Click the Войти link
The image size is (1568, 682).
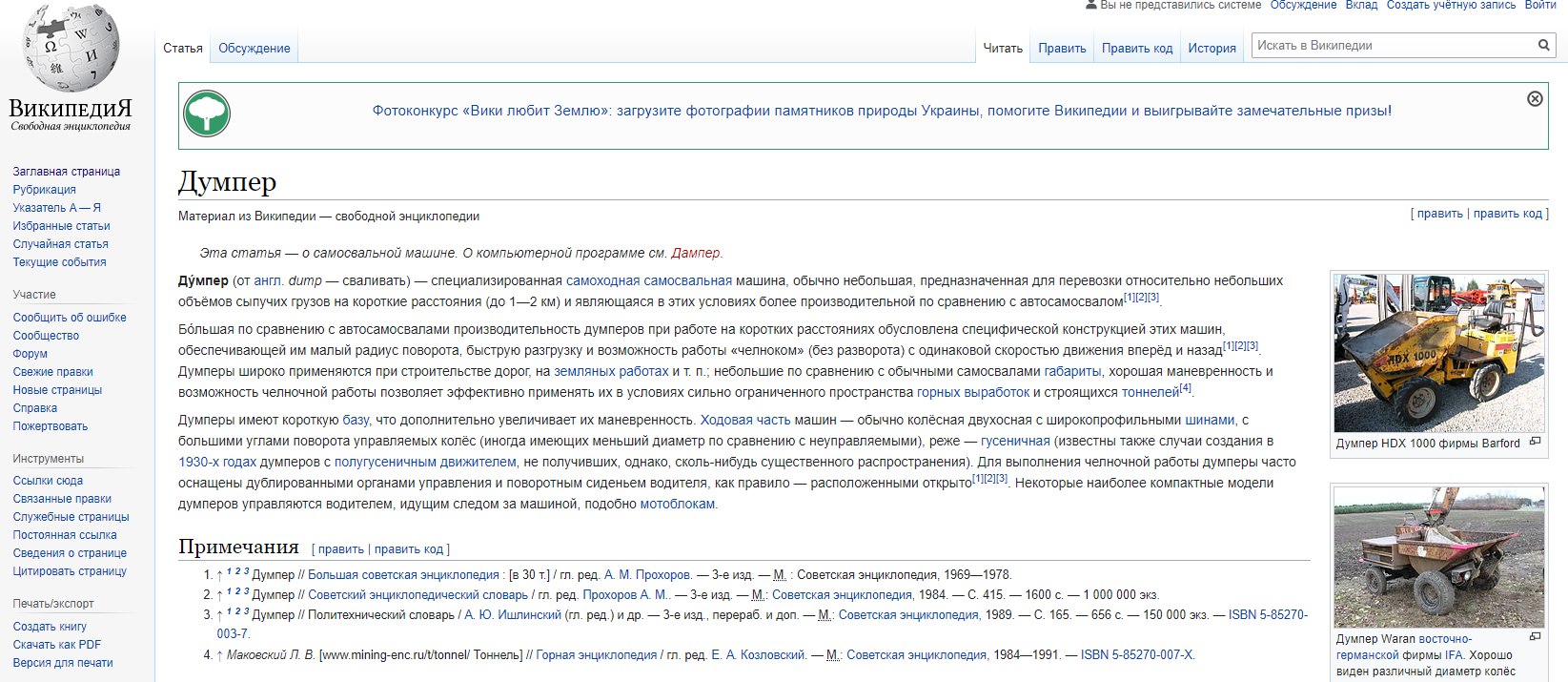[1540, 5]
